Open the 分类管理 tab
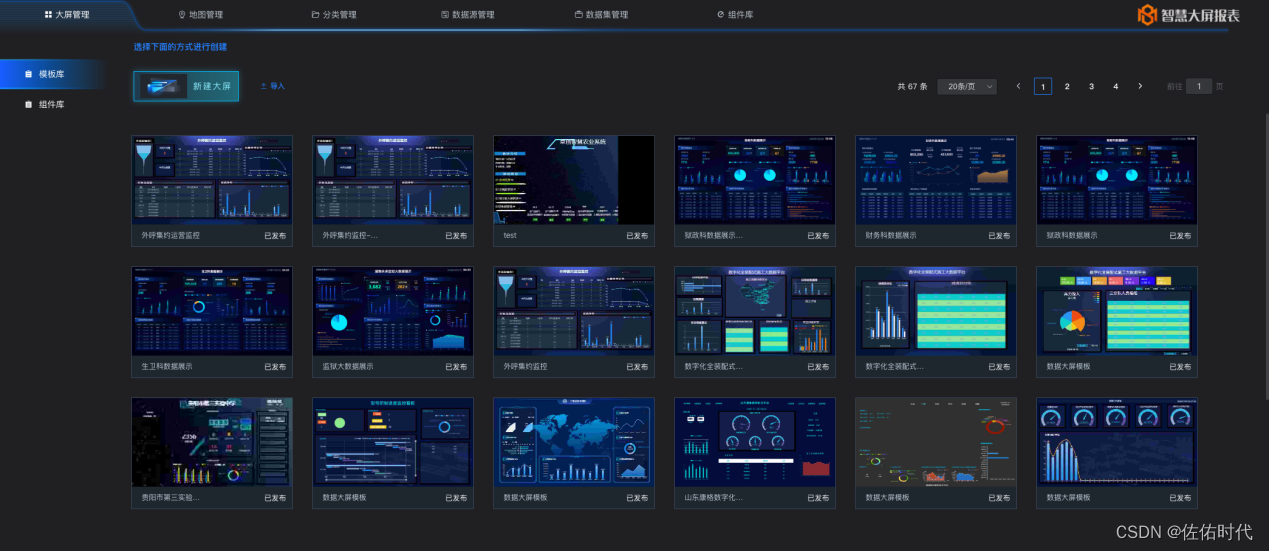Image resolution: width=1269 pixels, height=551 pixels. [x=334, y=15]
